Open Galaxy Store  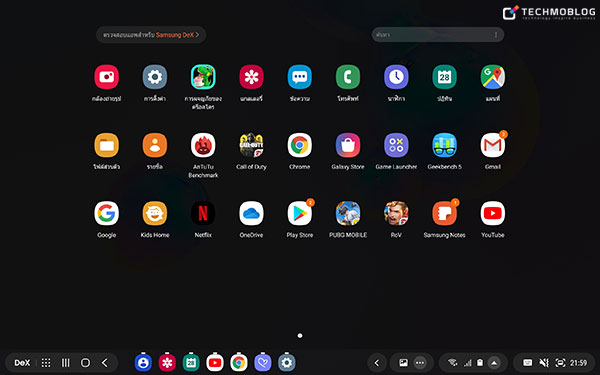[x=348, y=145]
